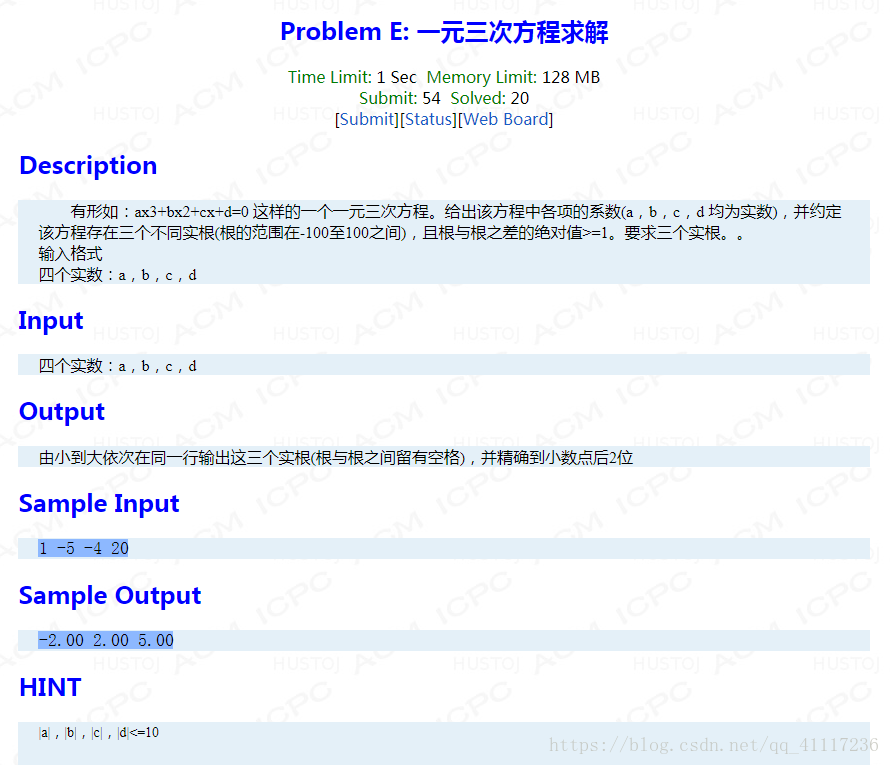Click the '输入格式' line in the description
The height and width of the screenshot is (765, 890).
pyautogui.click(x=70, y=254)
